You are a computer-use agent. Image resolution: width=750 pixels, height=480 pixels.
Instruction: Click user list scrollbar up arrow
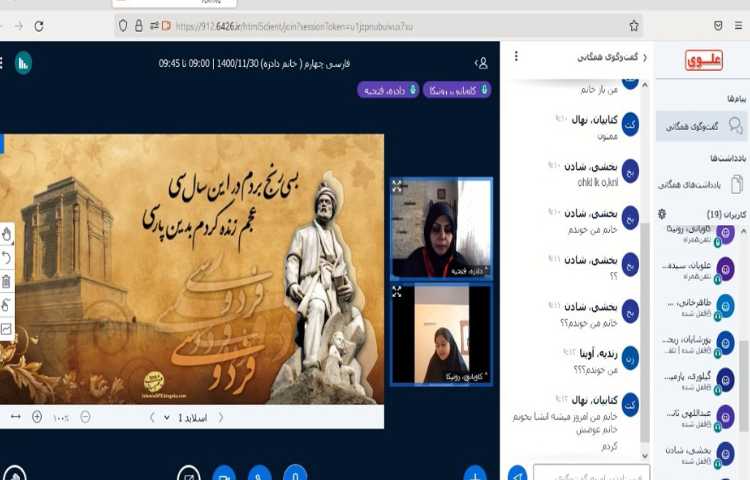(743, 231)
